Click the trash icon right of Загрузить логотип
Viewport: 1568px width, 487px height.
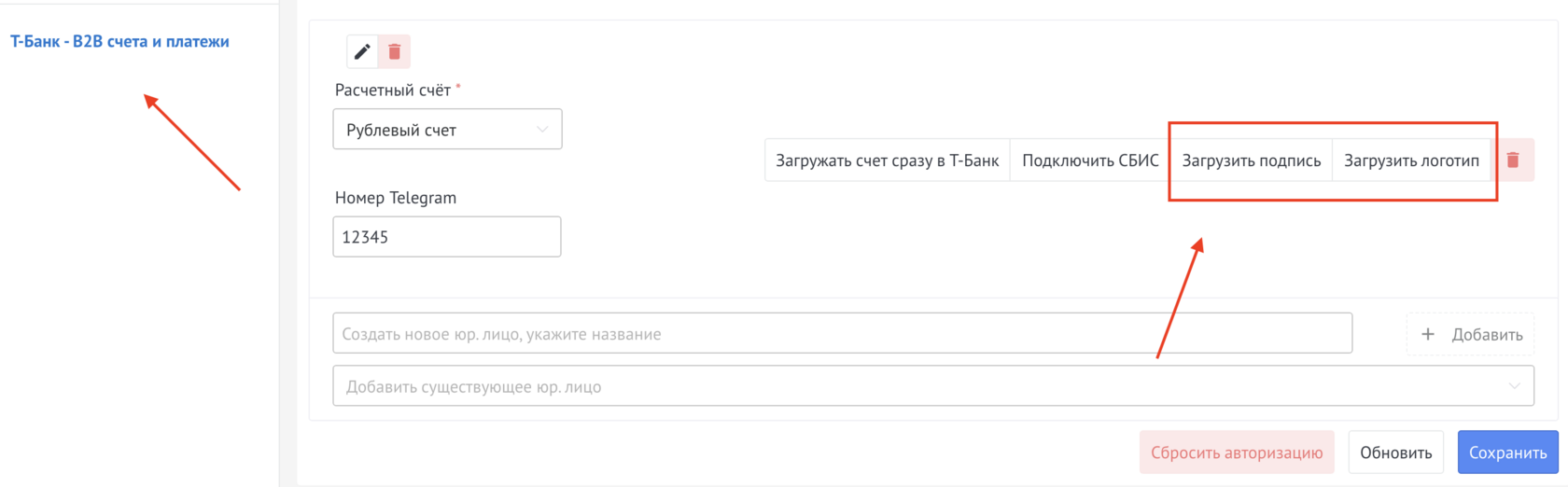pyautogui.click(x=1513, y=160)
